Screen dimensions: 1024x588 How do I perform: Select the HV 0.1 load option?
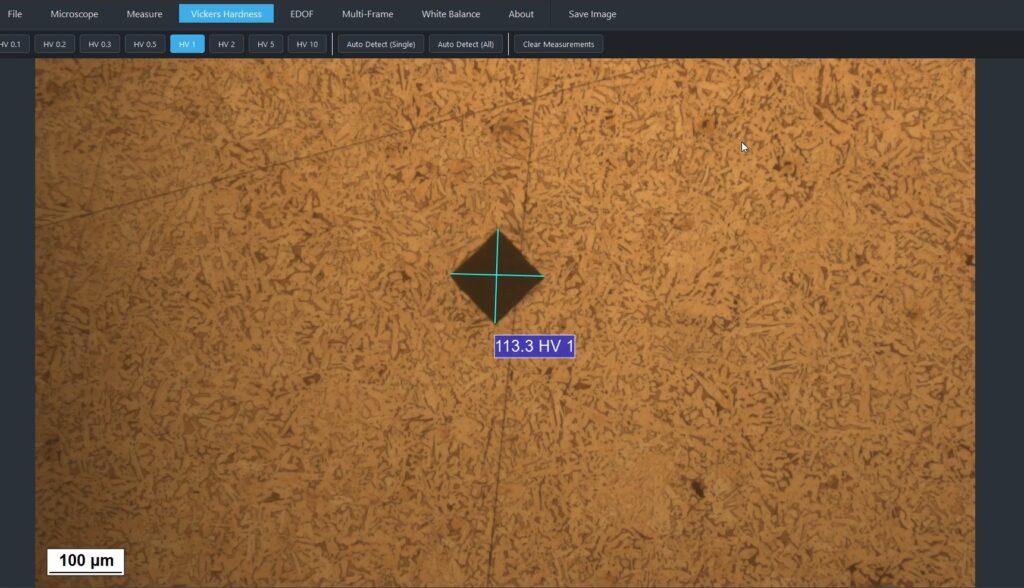11,44
